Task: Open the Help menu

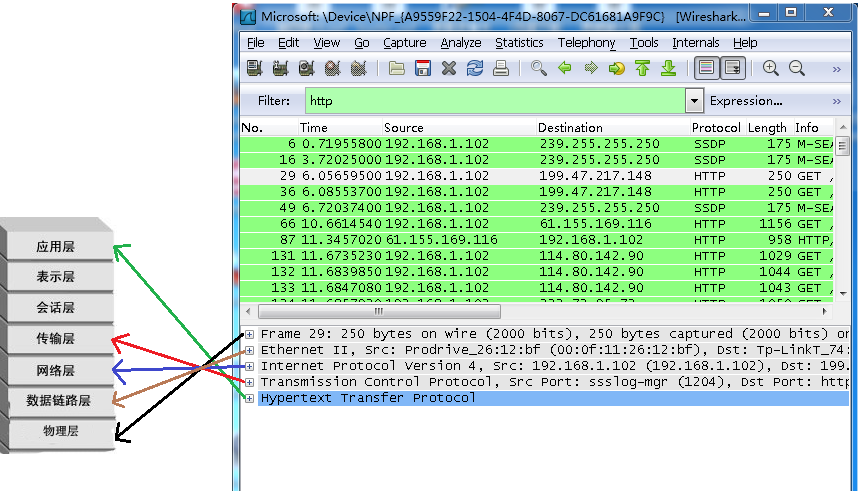Action: pos(745,43)
